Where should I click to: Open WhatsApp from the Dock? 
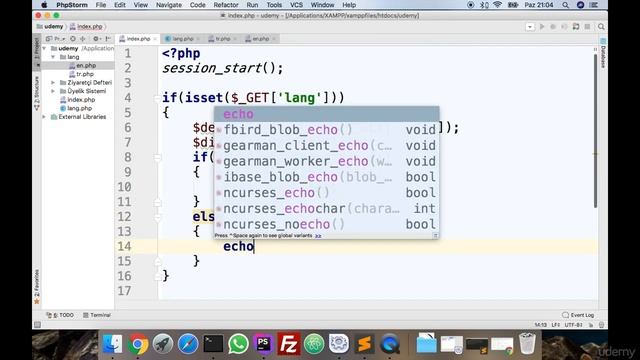(238, 344)
